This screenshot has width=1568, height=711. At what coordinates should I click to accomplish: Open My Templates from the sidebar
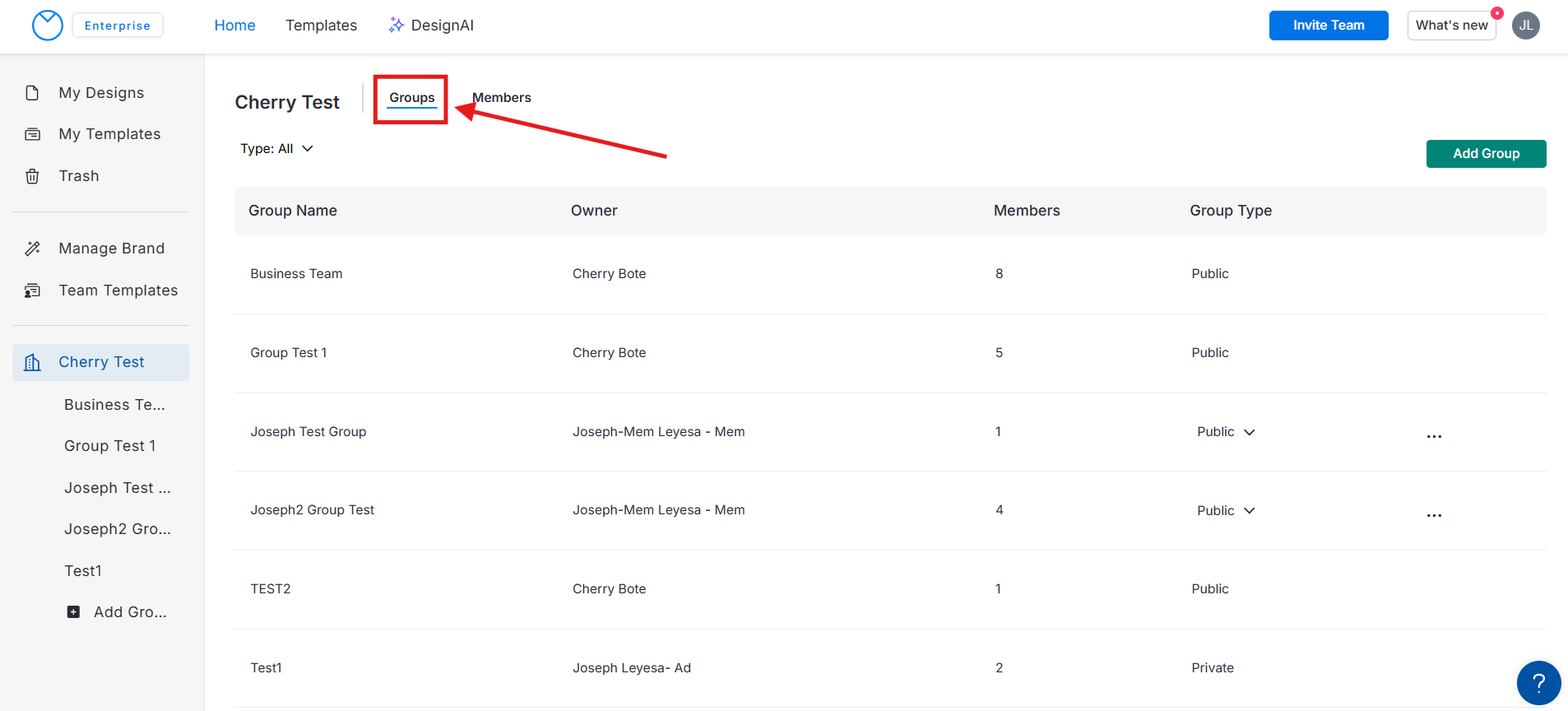(x=109, y=134)
